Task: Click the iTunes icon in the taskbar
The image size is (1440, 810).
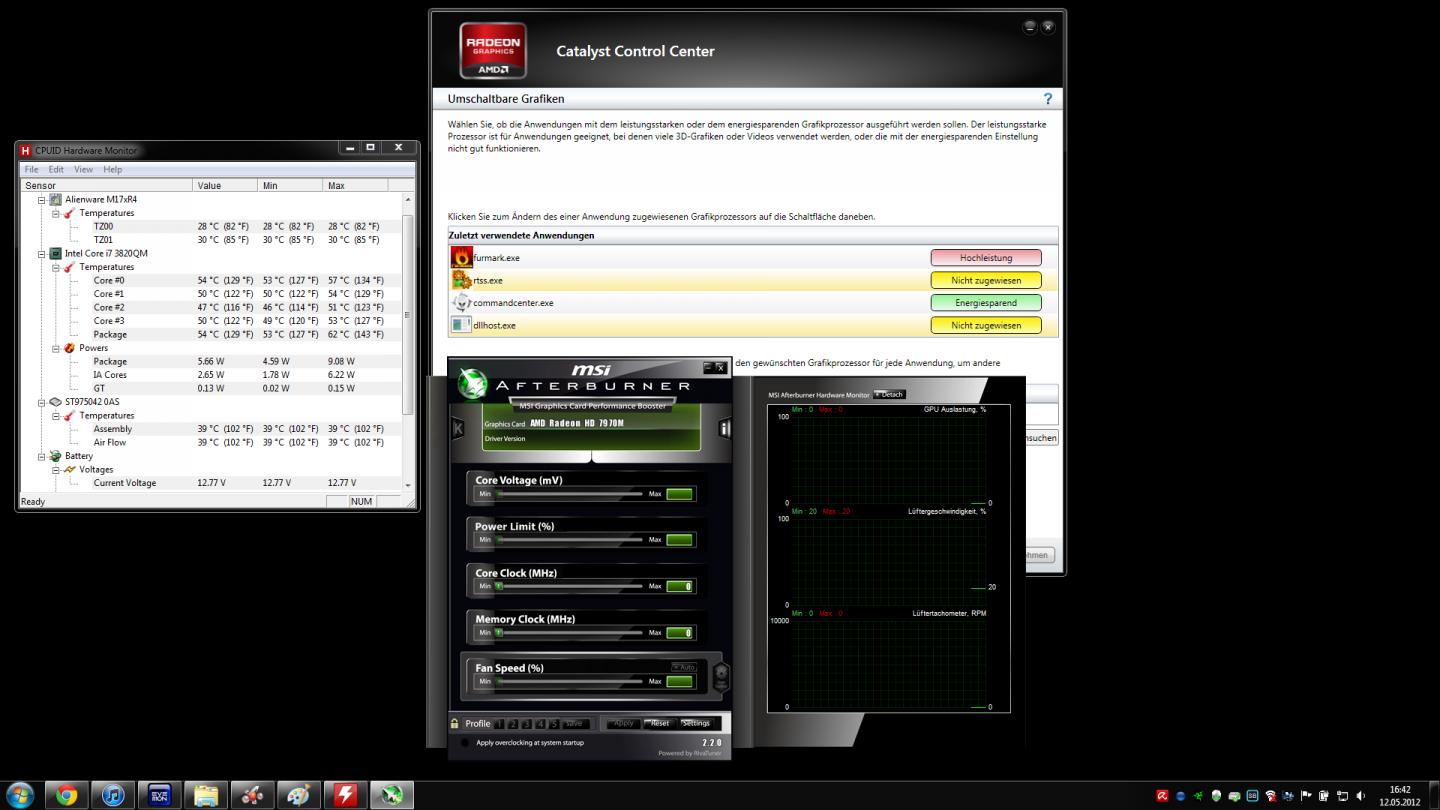Action: click(x=113, y=795)
